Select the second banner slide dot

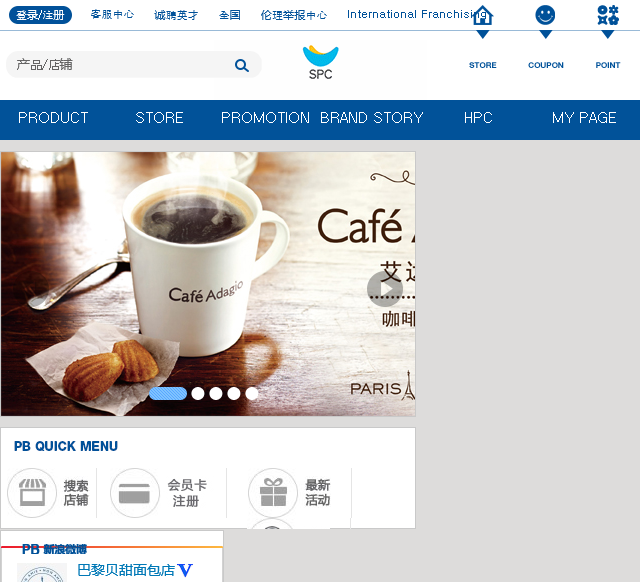(198, 393)
